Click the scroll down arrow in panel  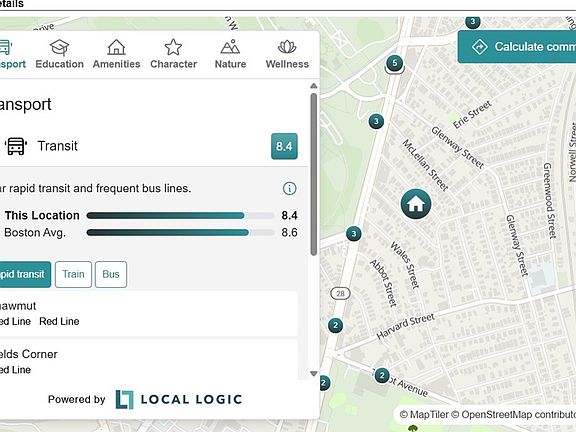tap(314, 374)
